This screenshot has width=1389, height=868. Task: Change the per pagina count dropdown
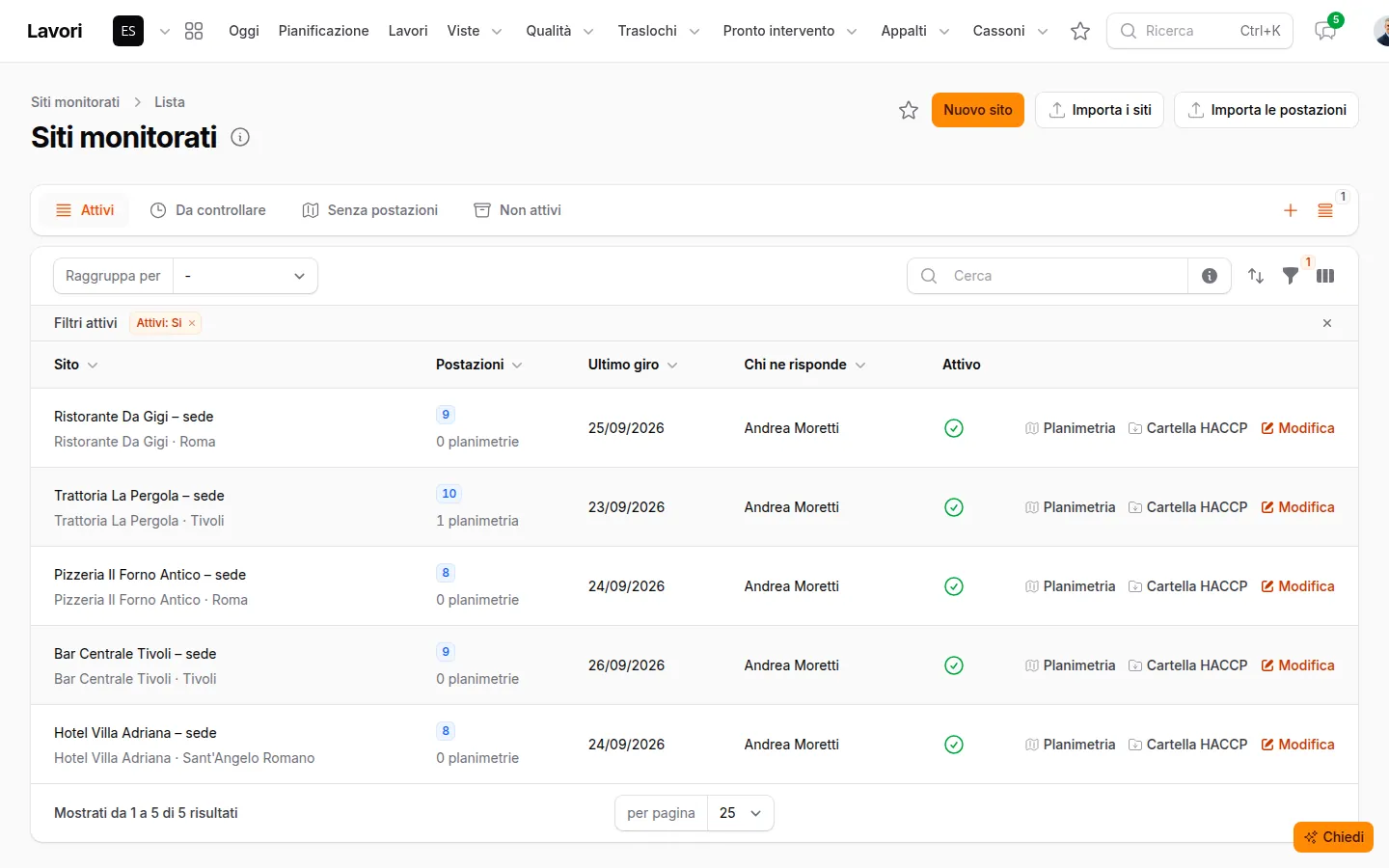(x=741, y=813)
